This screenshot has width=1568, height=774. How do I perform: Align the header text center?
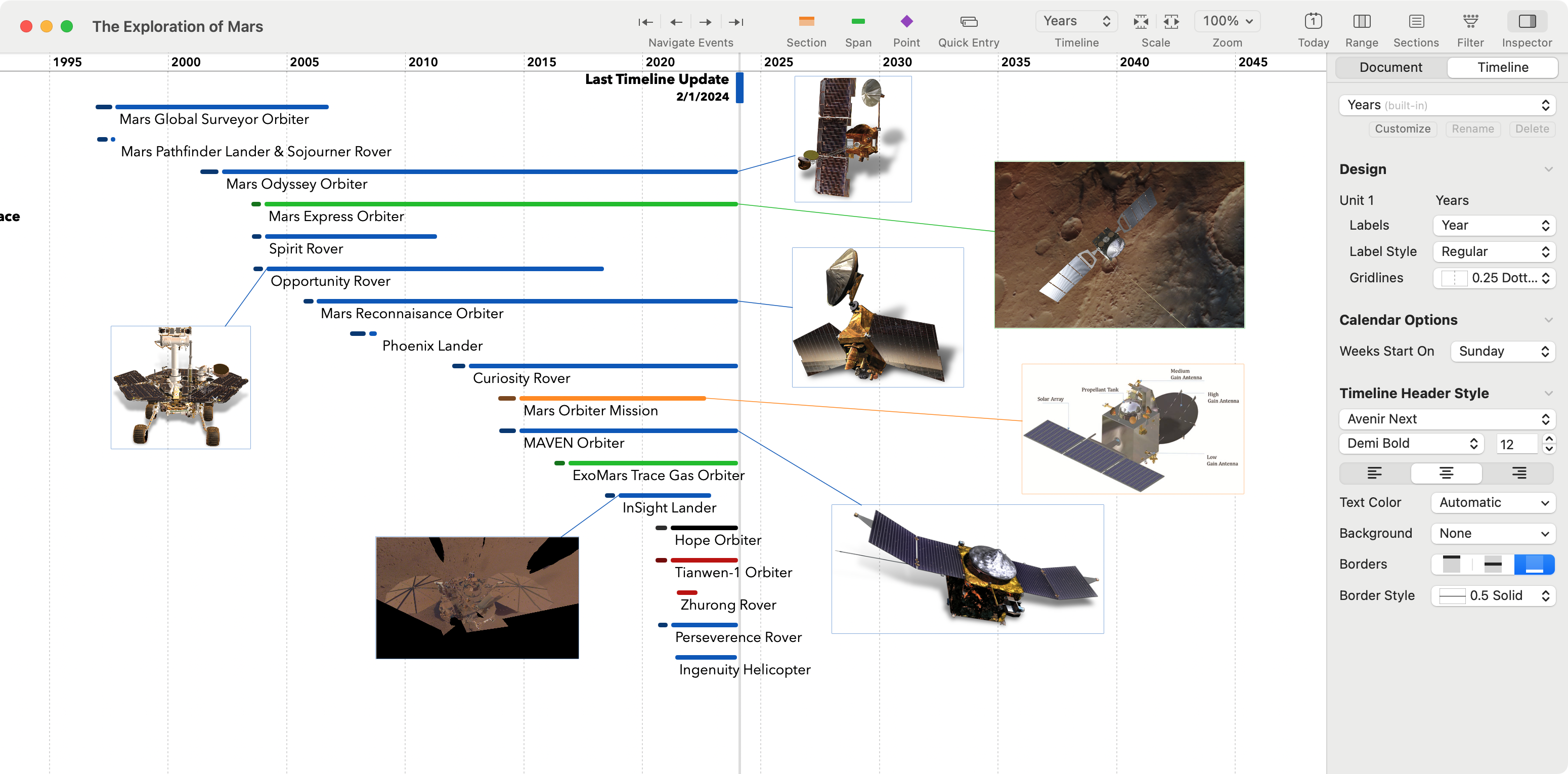pyautogui.click(x=1446, y=473)
